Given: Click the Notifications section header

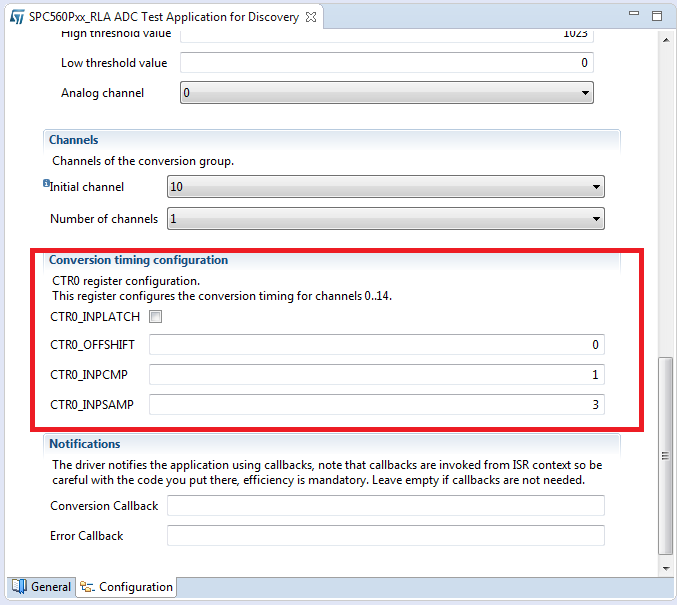Looking at the screenshot, I should click(85, 444).
